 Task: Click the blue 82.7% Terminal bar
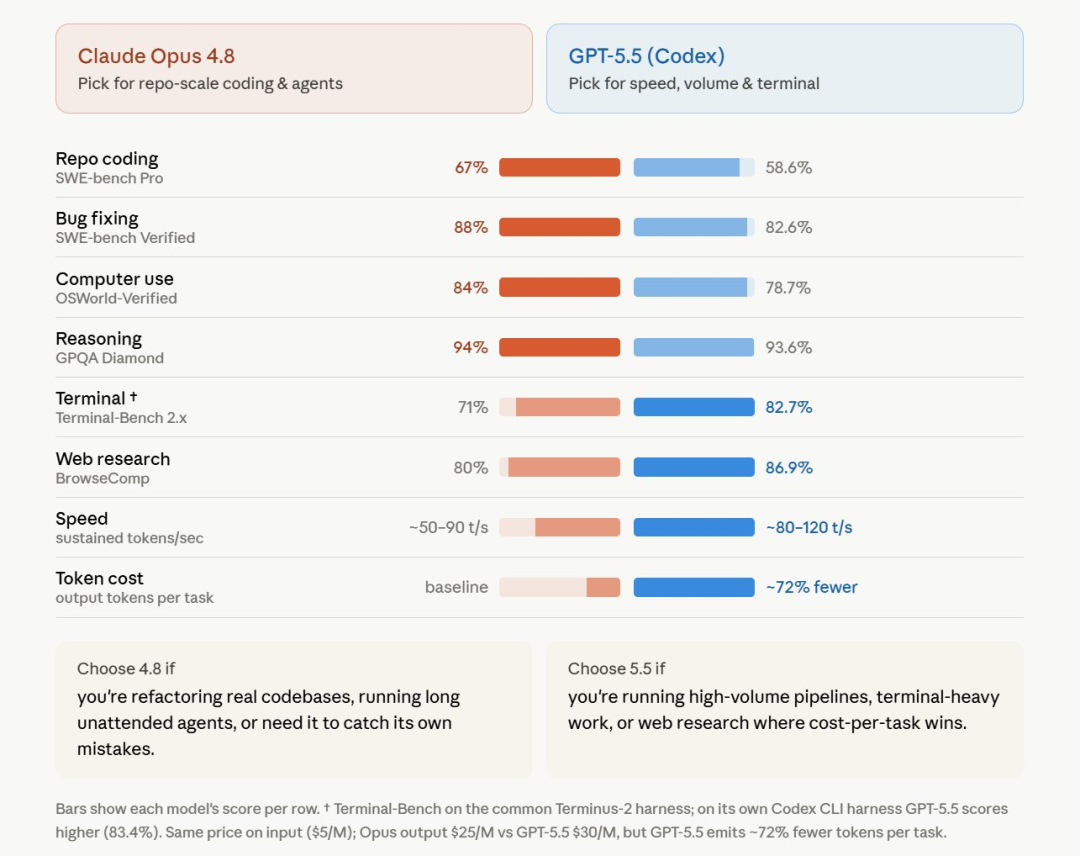coord(694,407)
